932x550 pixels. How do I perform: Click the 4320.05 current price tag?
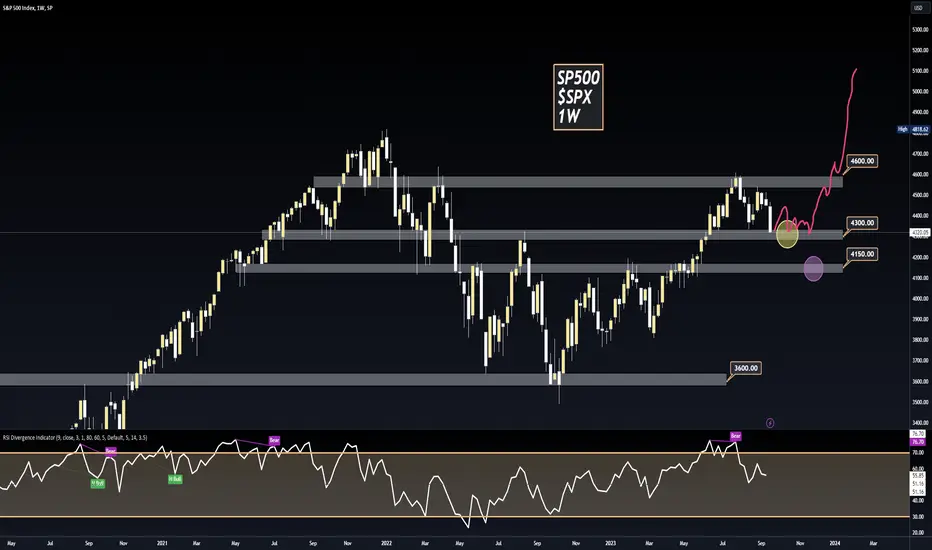click(x=920, y=233)
